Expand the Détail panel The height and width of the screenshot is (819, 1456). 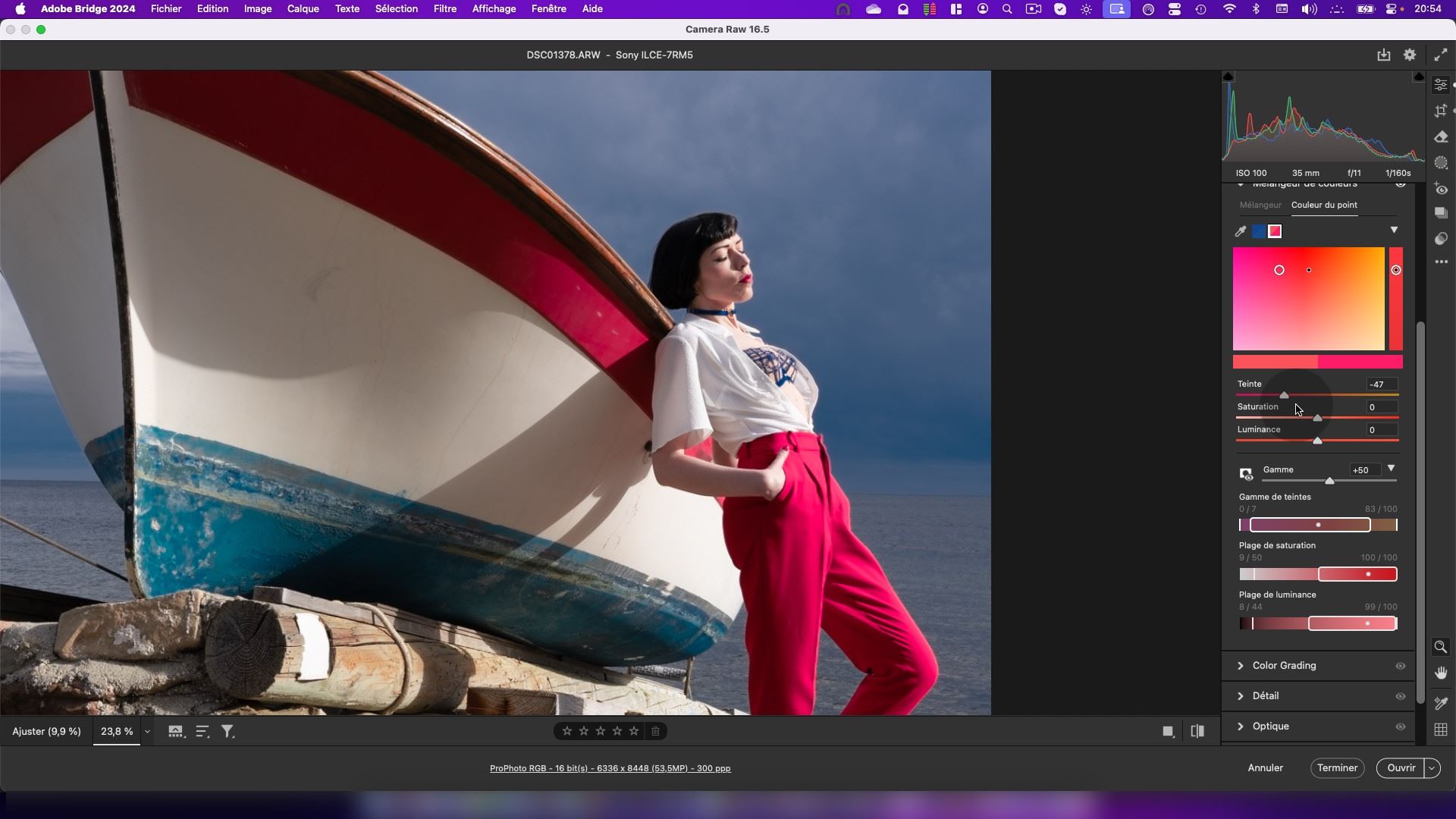[1241, 696]
